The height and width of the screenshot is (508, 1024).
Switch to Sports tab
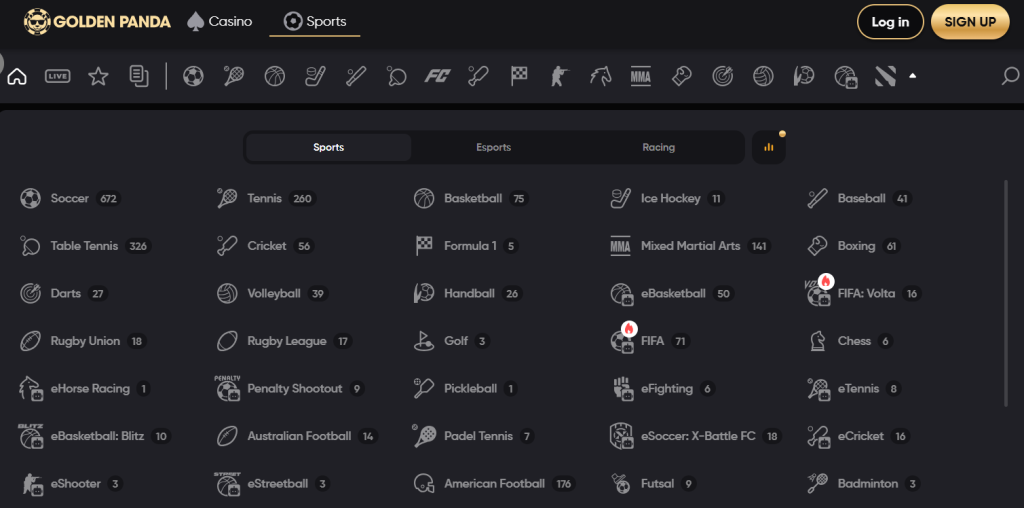click(x=328, y=148)
